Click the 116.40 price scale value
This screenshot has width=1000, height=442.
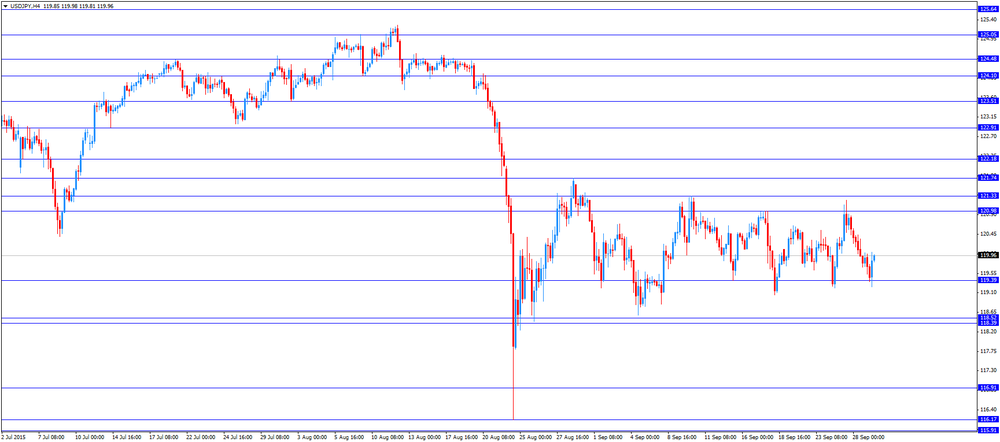987,409
